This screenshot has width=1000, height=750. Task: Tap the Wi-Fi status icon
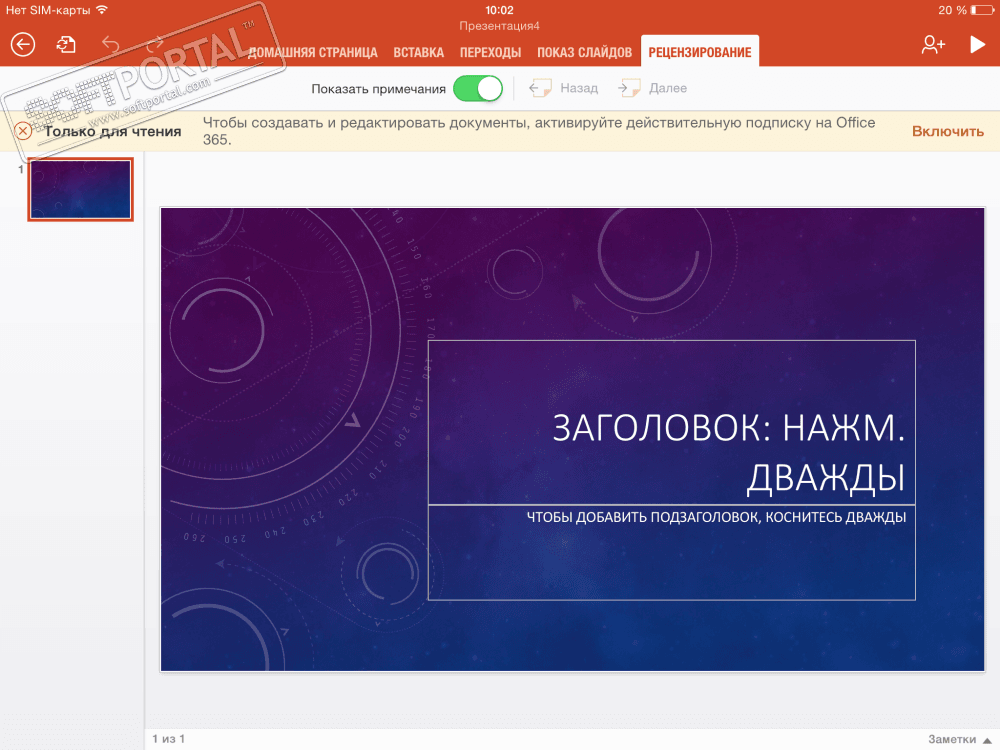point(102,10)
